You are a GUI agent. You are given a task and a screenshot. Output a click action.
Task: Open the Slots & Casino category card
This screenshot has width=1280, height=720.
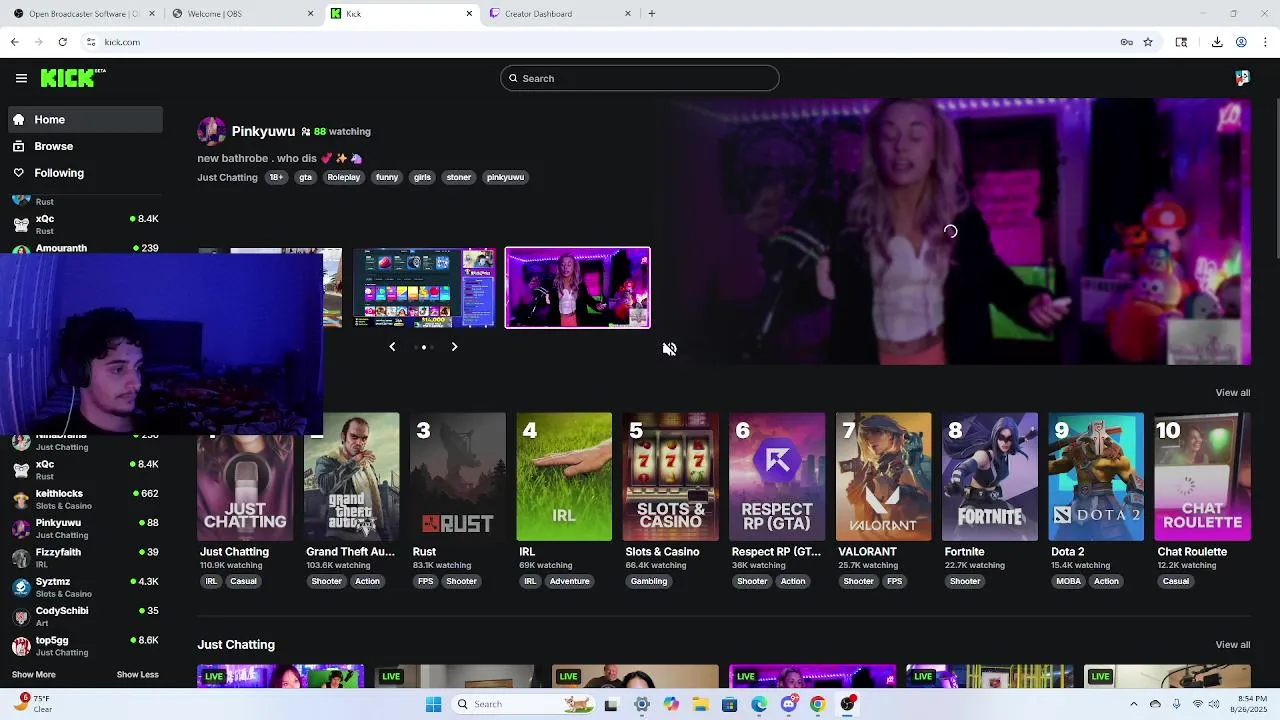pos(671,477)
